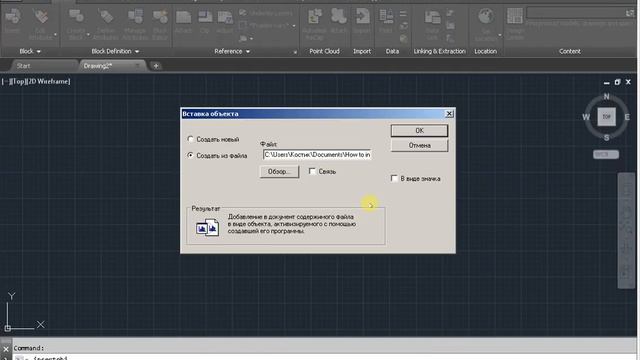This screenshot has height=360, width=640.
Task: Open the Reference panel dialog launcher
Action: pos(295,52)
